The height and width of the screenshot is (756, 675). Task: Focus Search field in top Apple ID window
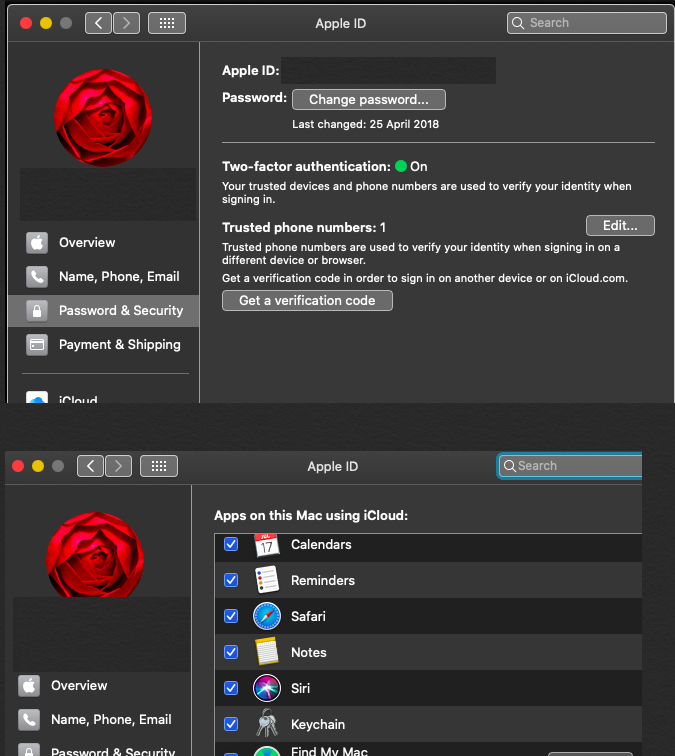click(587, 23)
